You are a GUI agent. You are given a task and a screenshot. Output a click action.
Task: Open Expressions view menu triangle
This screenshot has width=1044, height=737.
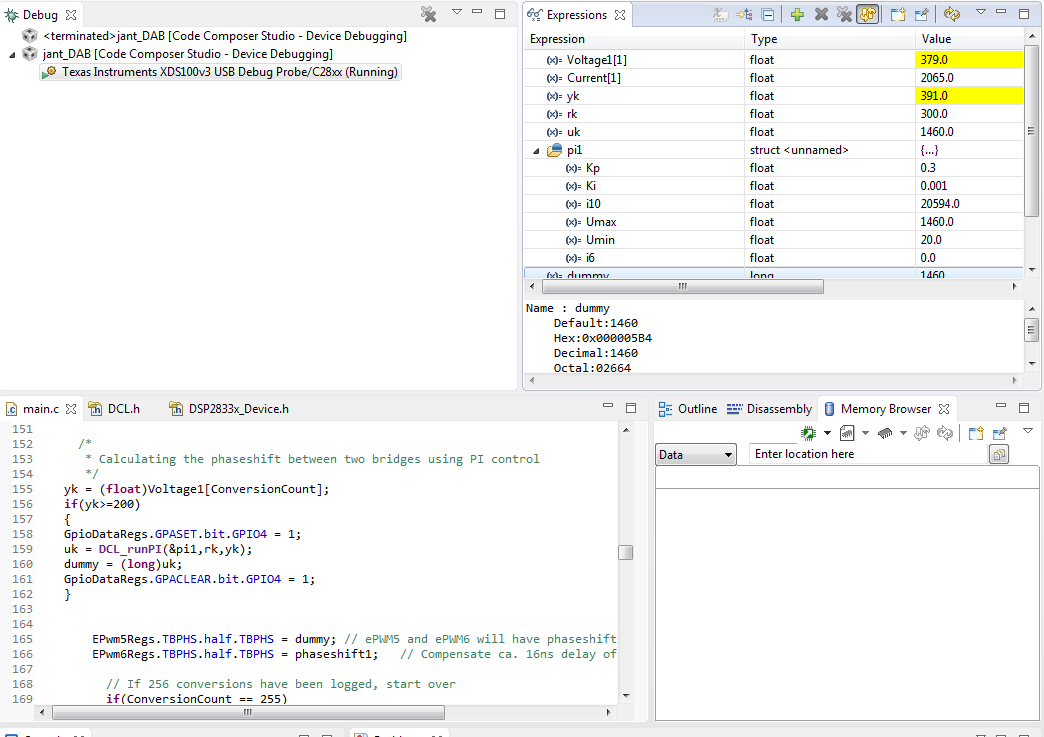coord(981,12)
